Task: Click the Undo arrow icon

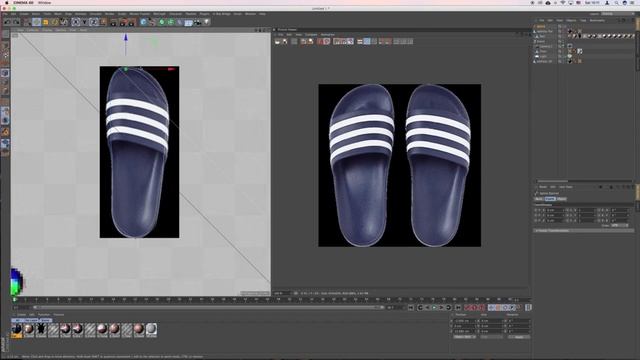Action: [7, 22]
